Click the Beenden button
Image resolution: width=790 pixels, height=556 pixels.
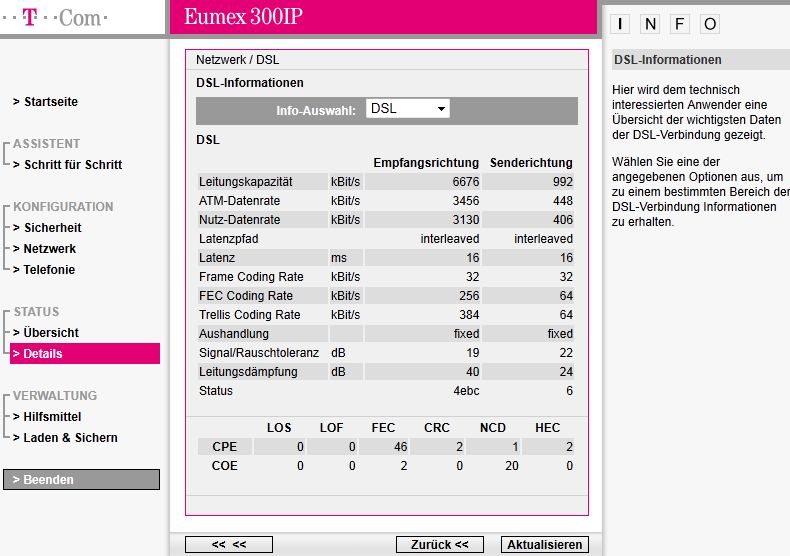tap(81, 479)
